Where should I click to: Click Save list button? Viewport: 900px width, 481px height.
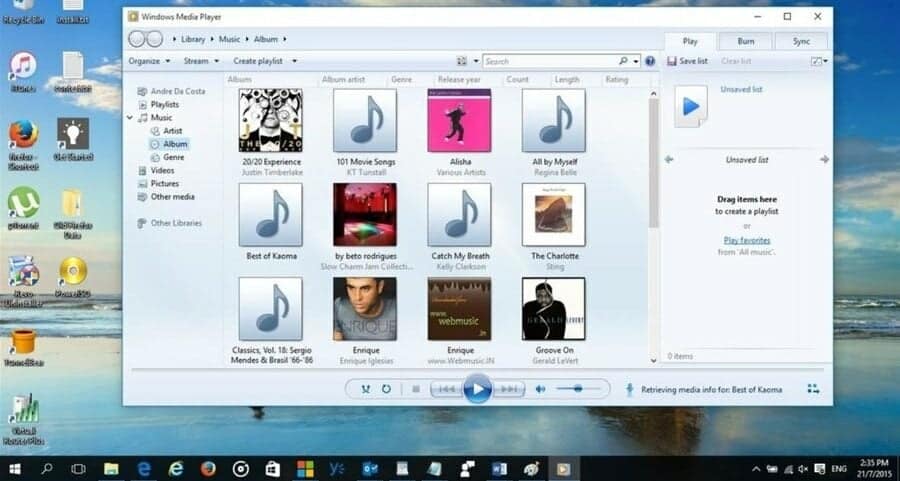(x=688, y=61)
